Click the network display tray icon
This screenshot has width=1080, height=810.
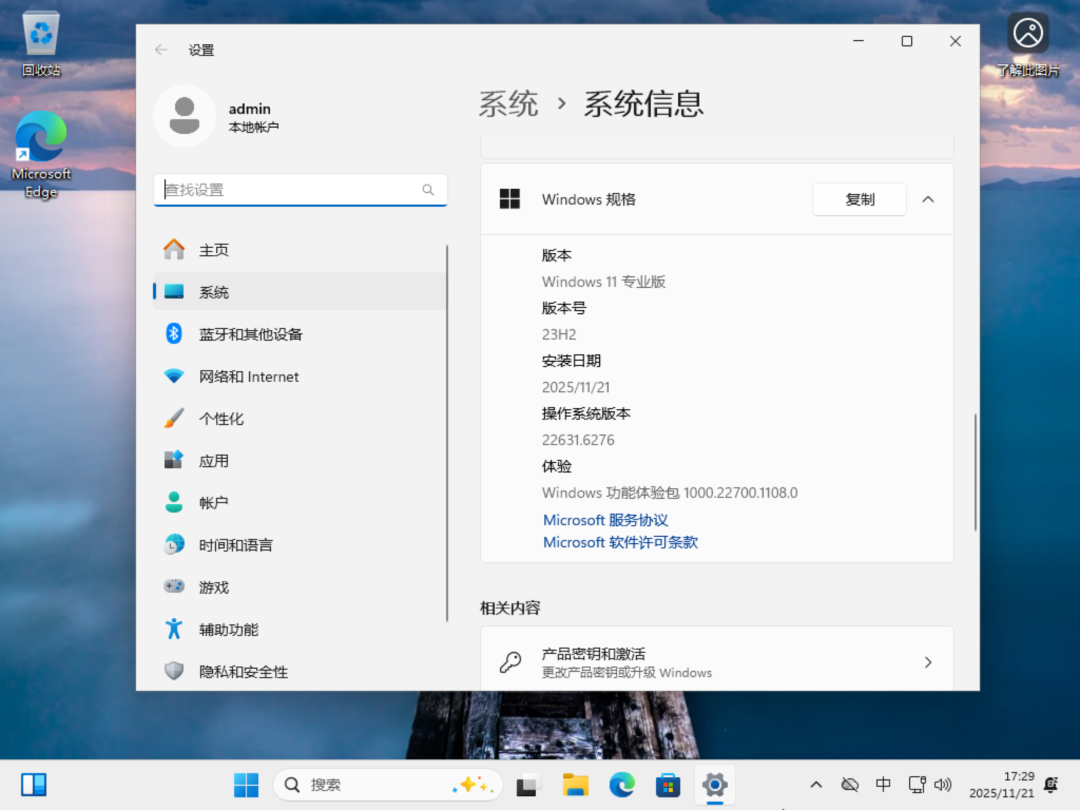[917, 785]
